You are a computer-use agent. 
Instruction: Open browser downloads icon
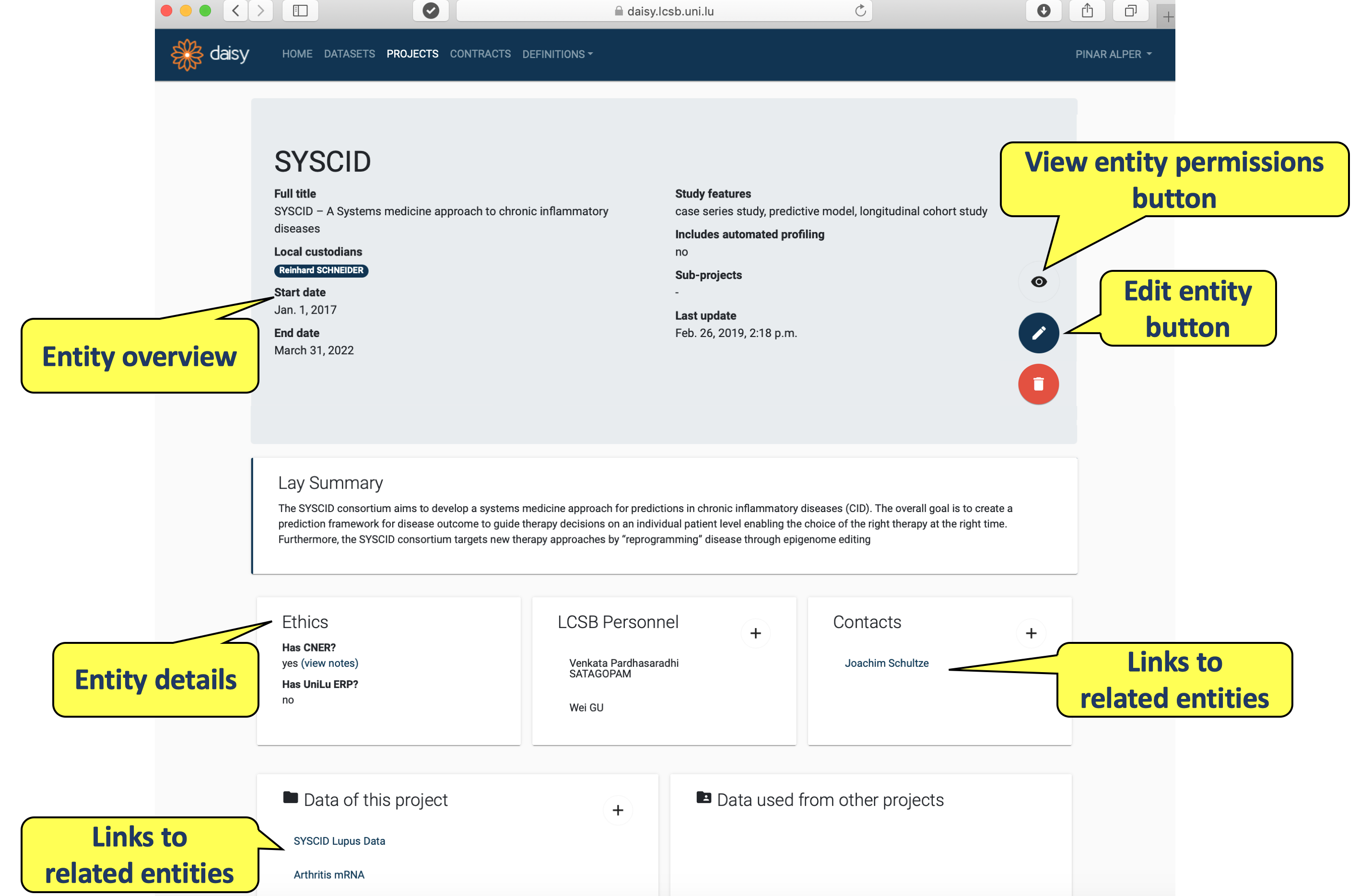1043,11
